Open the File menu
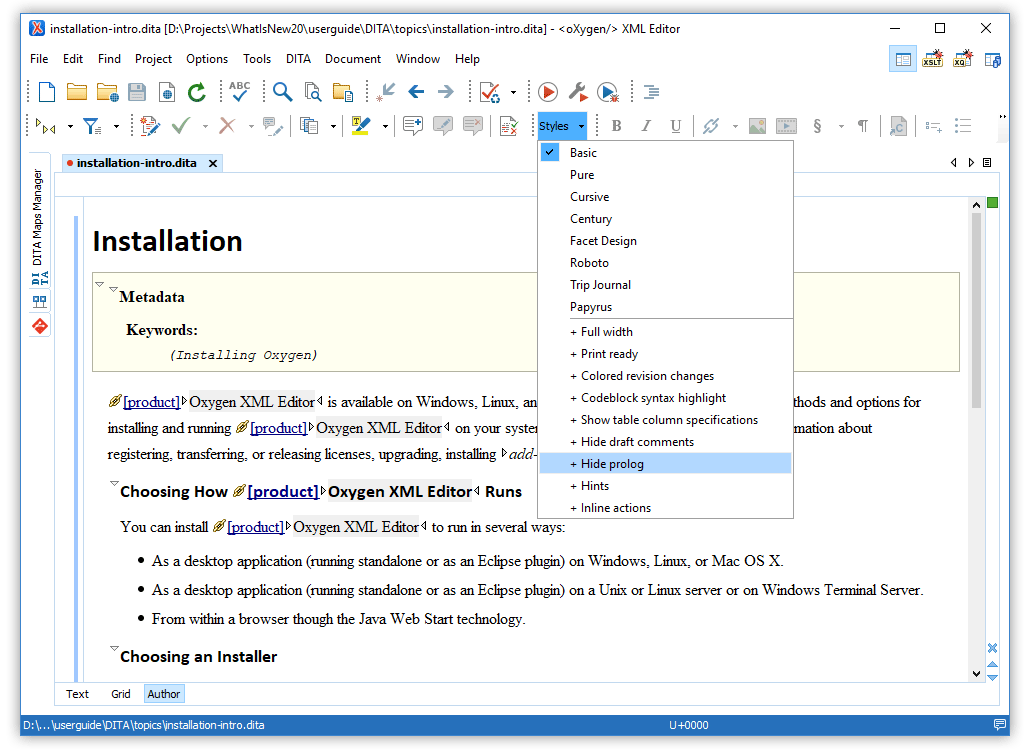Screen dimensions: 1030x750 [x=39, y=59]
